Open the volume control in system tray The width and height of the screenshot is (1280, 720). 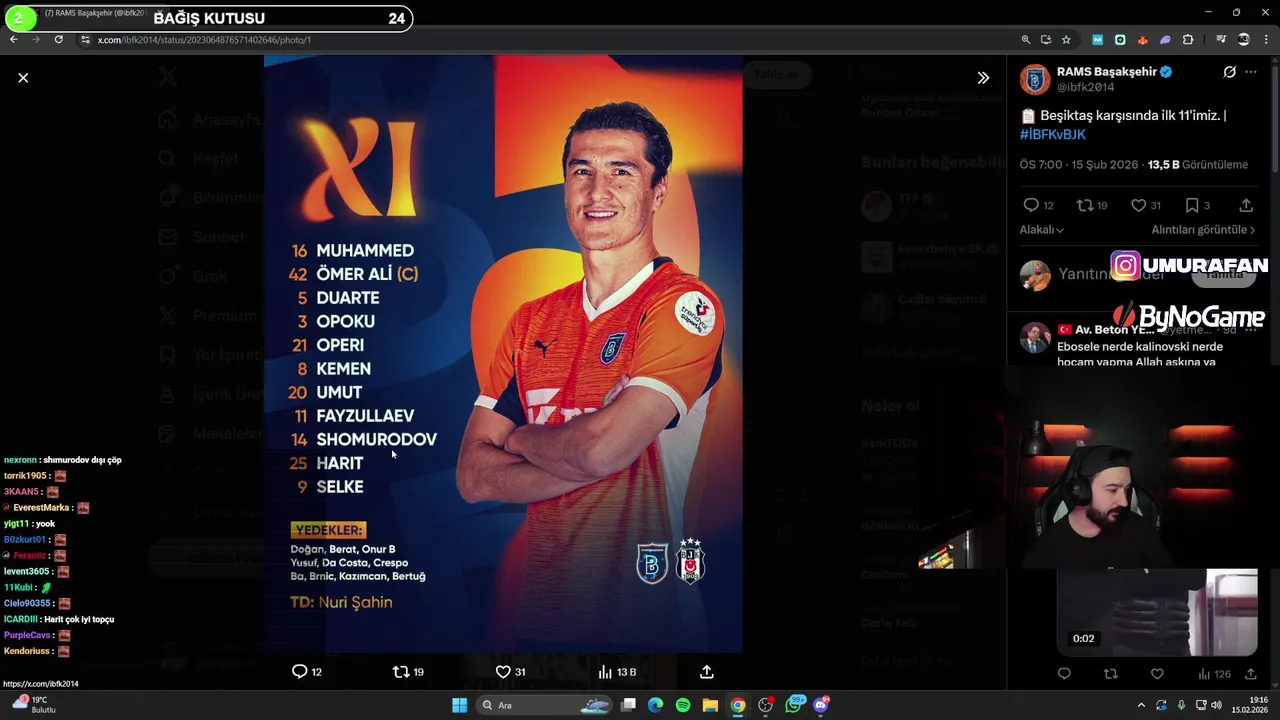coord(1216,705)
